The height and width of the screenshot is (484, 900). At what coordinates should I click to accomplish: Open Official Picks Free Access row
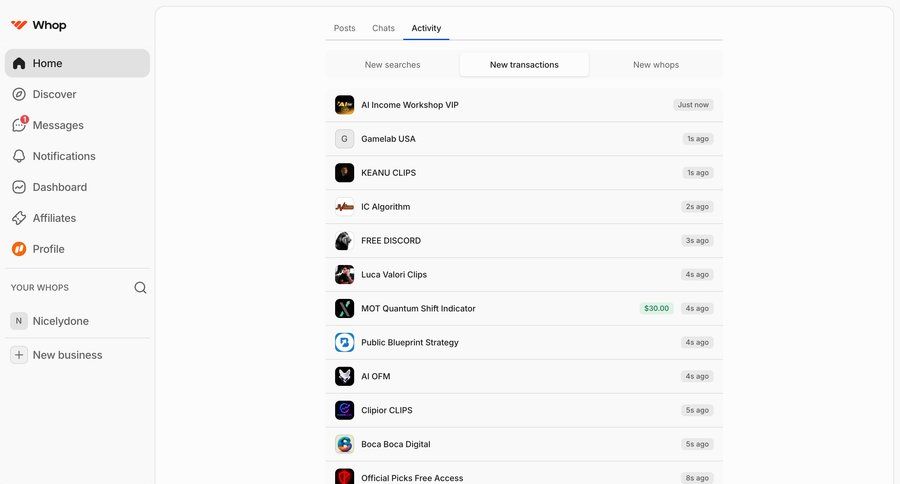point(524,474)
